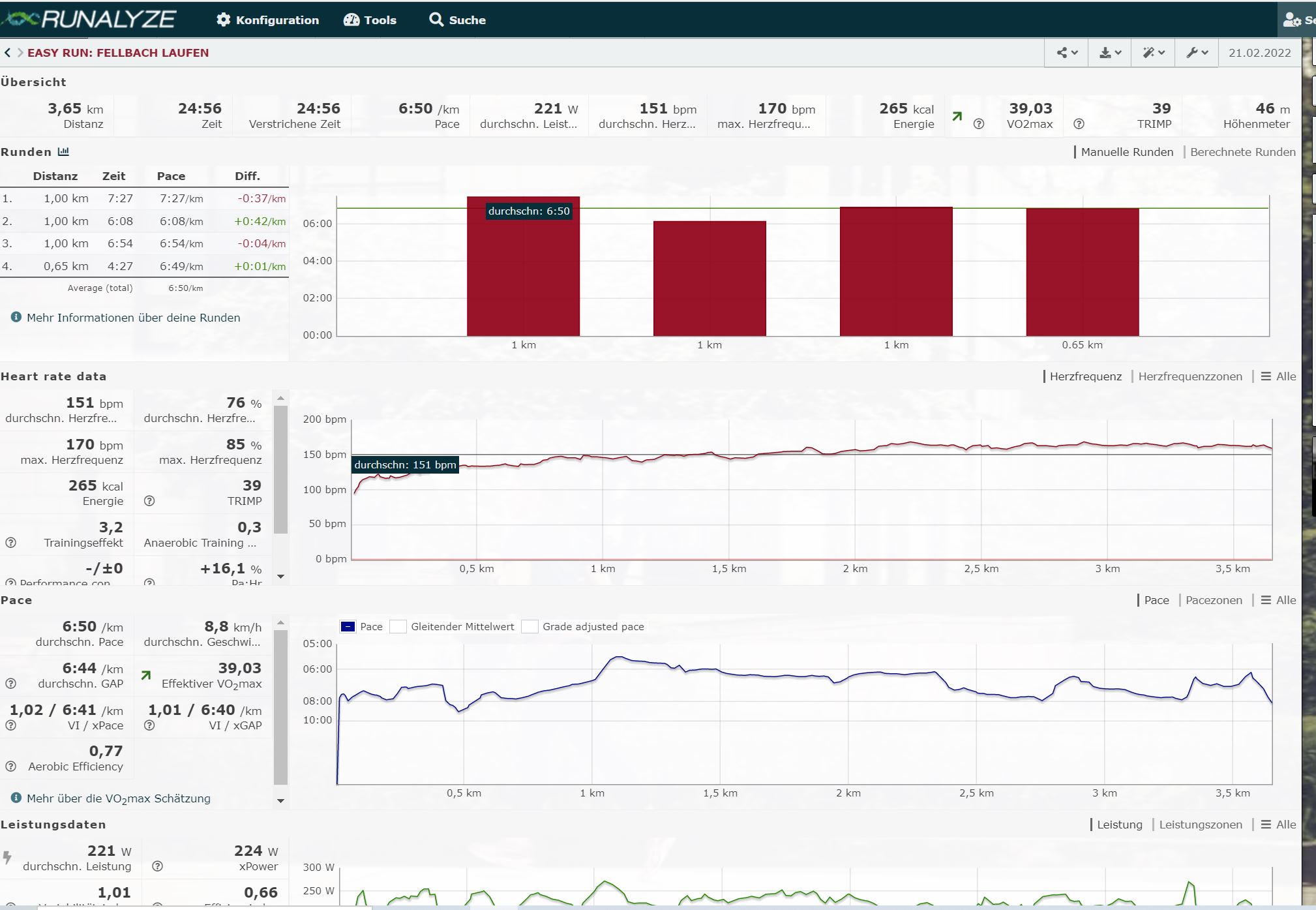
Task: Toggle the Grade adjusted pace checkbox
Action: [x=530, y=627]
